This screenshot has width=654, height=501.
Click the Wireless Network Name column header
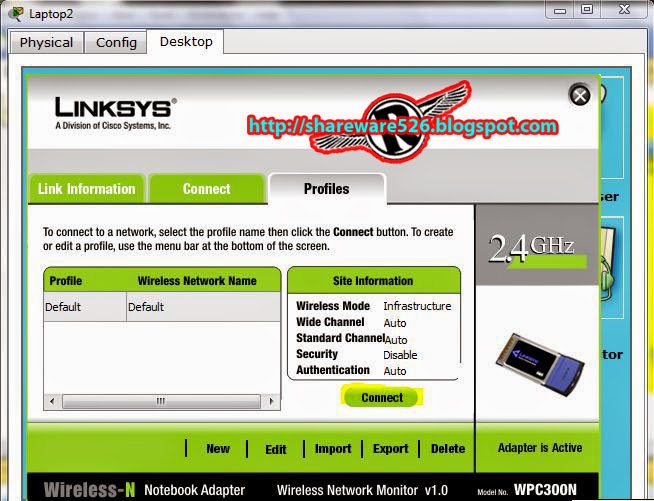[x=197, y=281]
